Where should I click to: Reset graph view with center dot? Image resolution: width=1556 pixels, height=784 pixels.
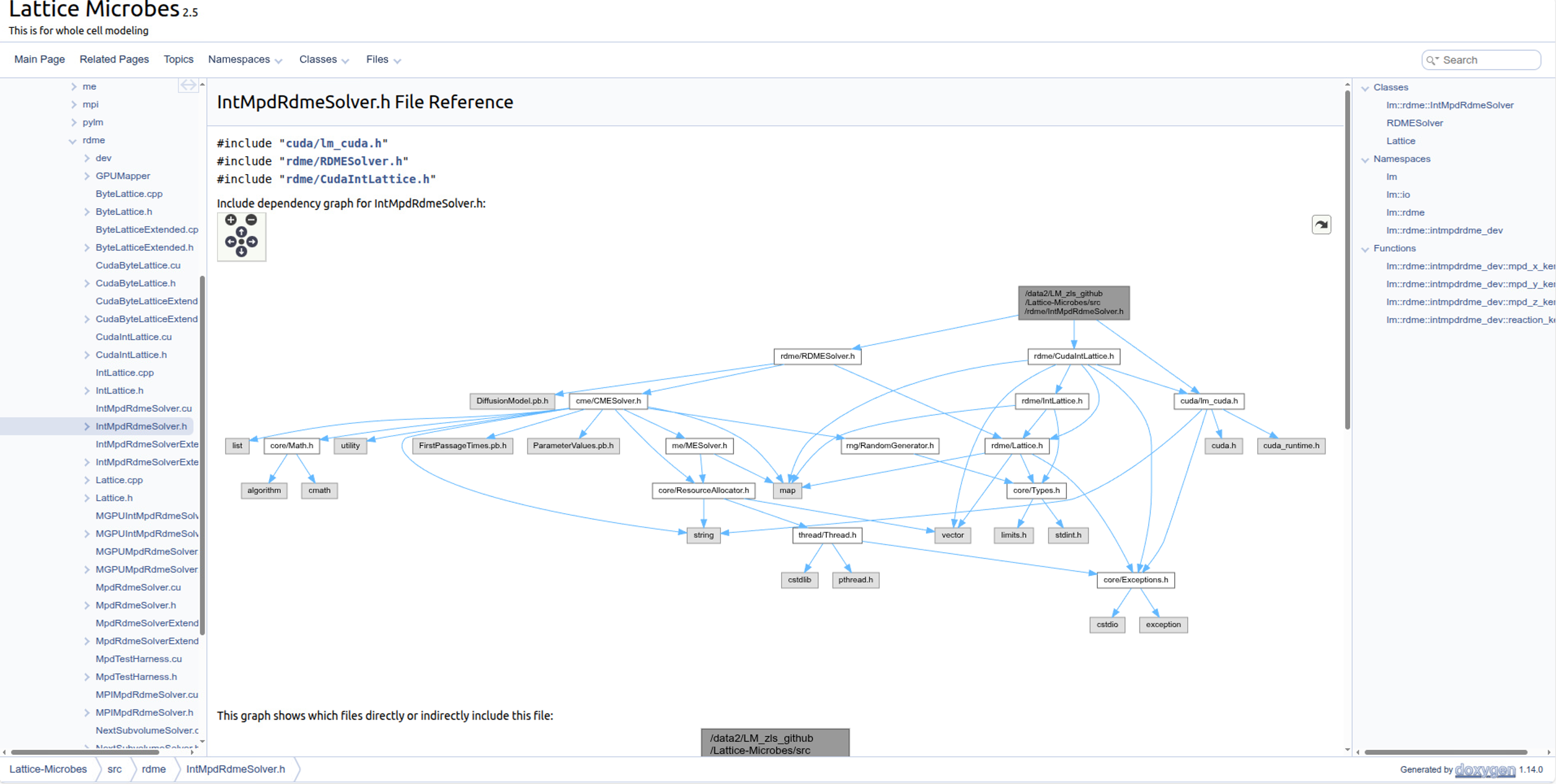(241, 242)
